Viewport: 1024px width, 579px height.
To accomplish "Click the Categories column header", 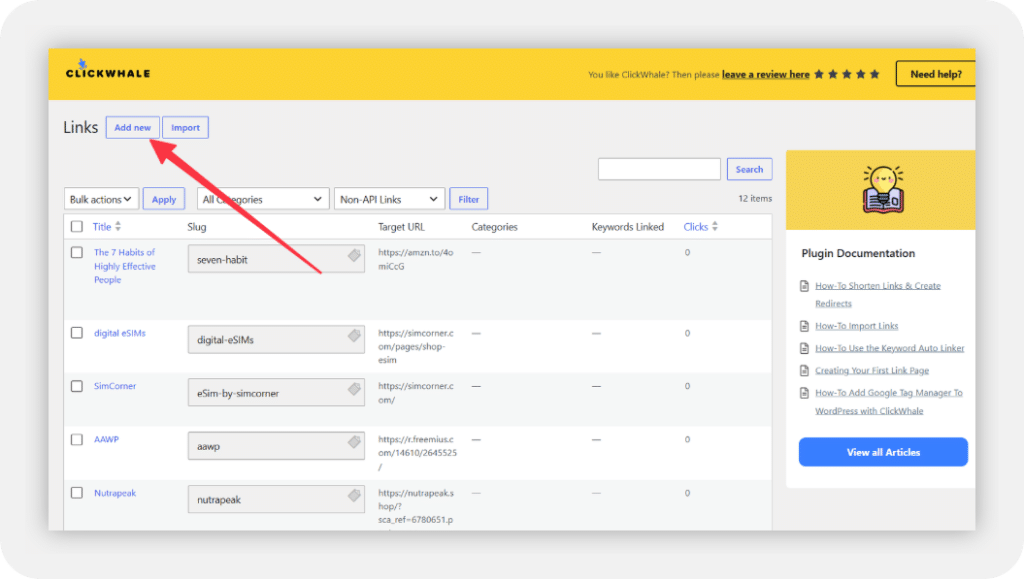I will click(x=494, y=227).
